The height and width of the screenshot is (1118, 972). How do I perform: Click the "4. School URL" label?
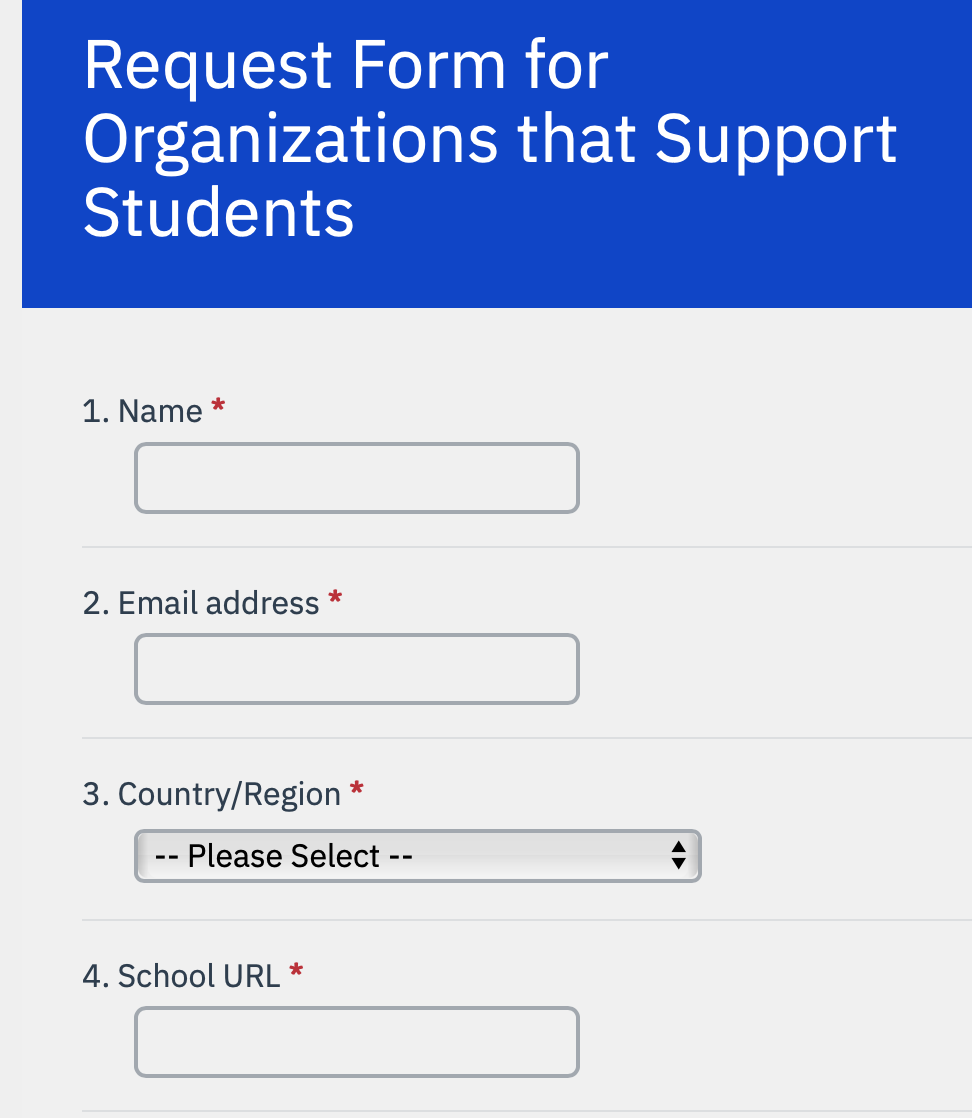181,975
